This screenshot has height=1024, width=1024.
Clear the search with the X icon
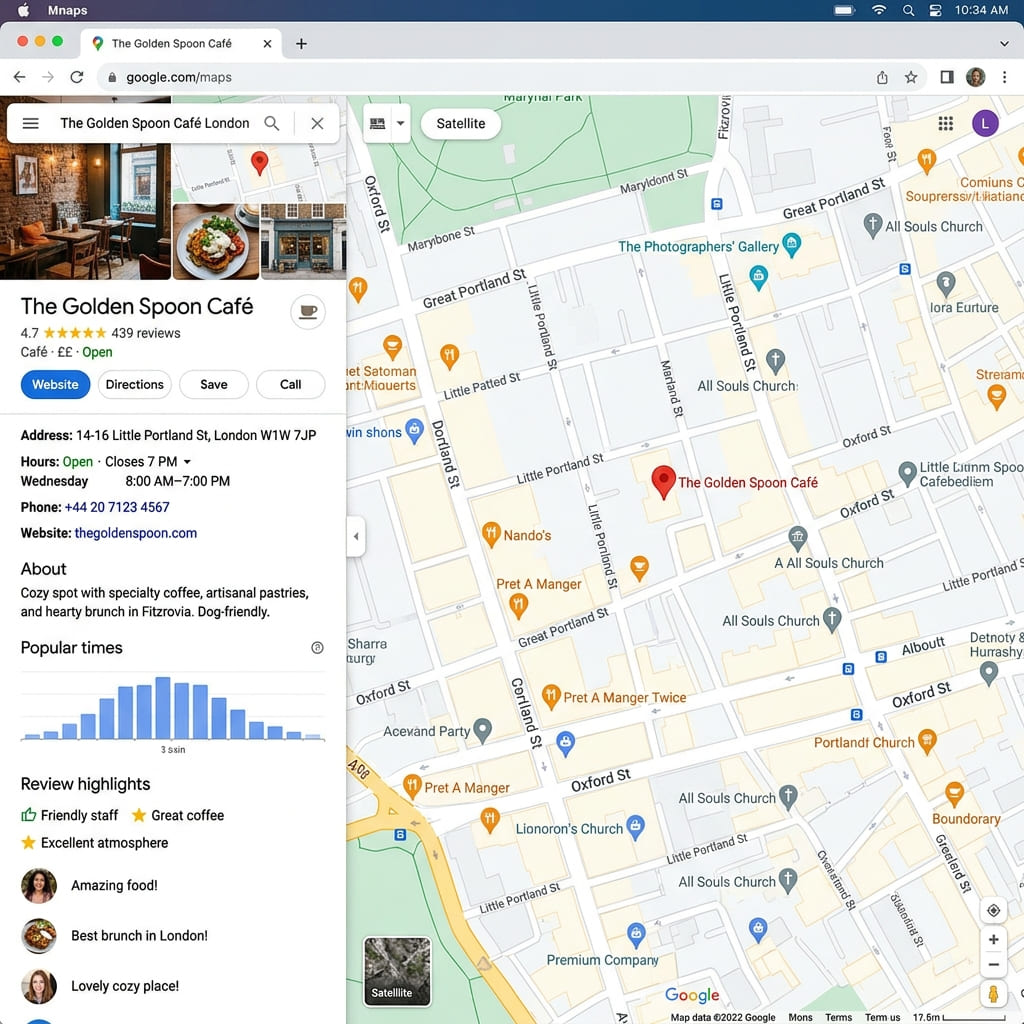(317, 123)
